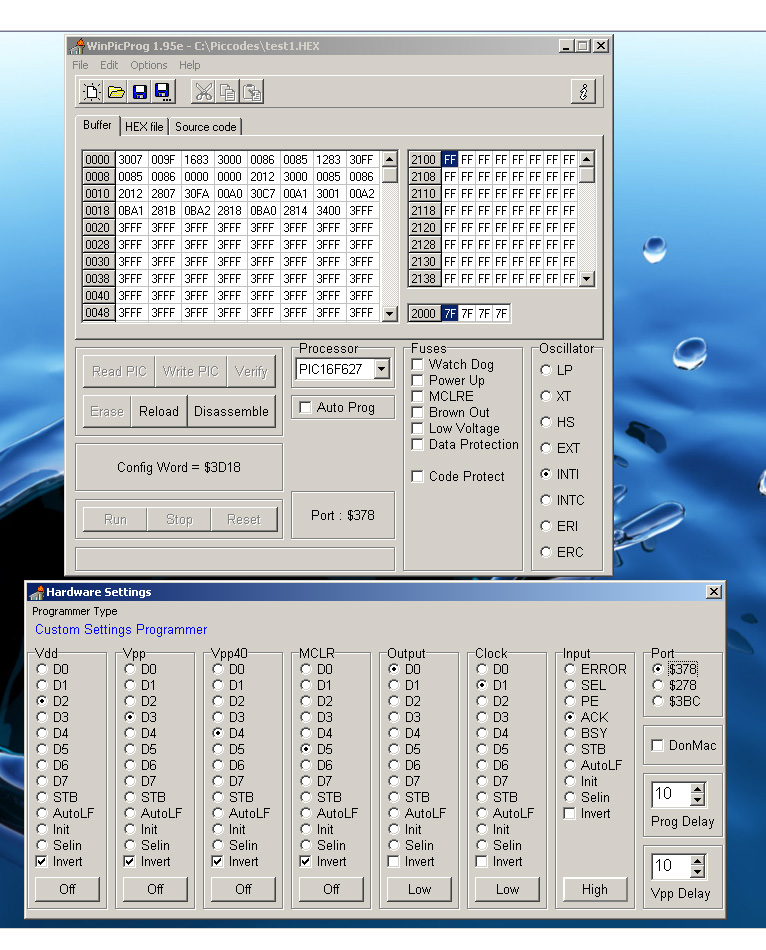Click the Hardware Settings title bar icon
This screenshot has height=950, width=766.
click(37, 592)
